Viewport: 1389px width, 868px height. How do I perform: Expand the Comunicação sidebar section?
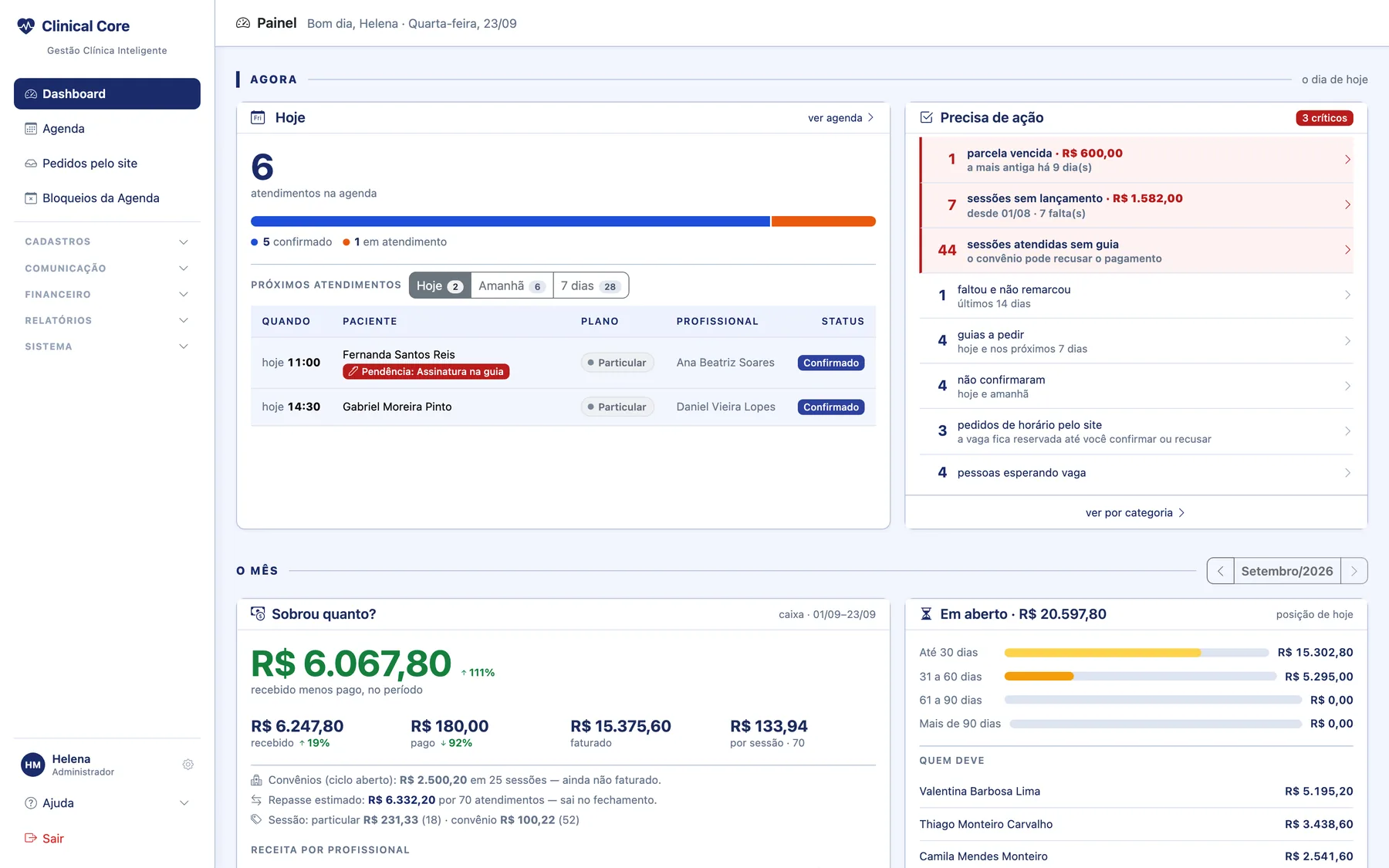pos(106,268)
